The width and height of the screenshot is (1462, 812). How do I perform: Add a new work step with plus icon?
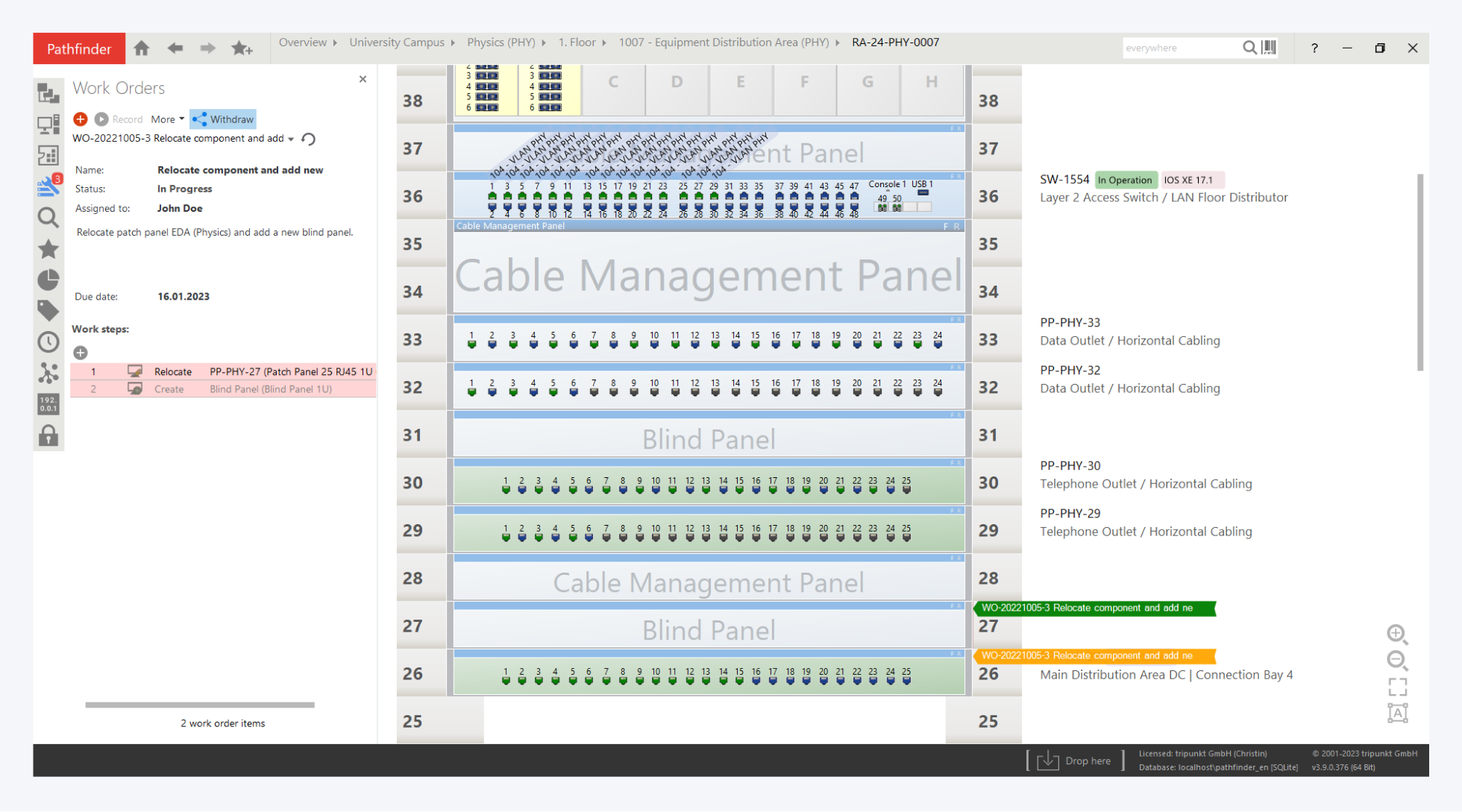coord(81,353)
